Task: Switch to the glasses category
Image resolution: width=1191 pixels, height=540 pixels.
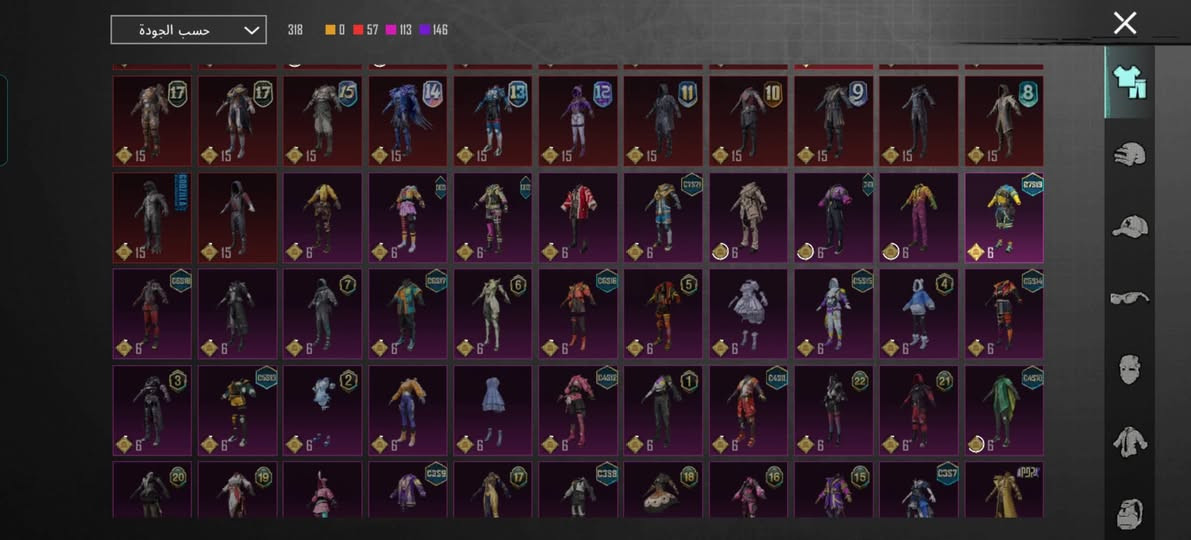Action: tap(1129, 298)
